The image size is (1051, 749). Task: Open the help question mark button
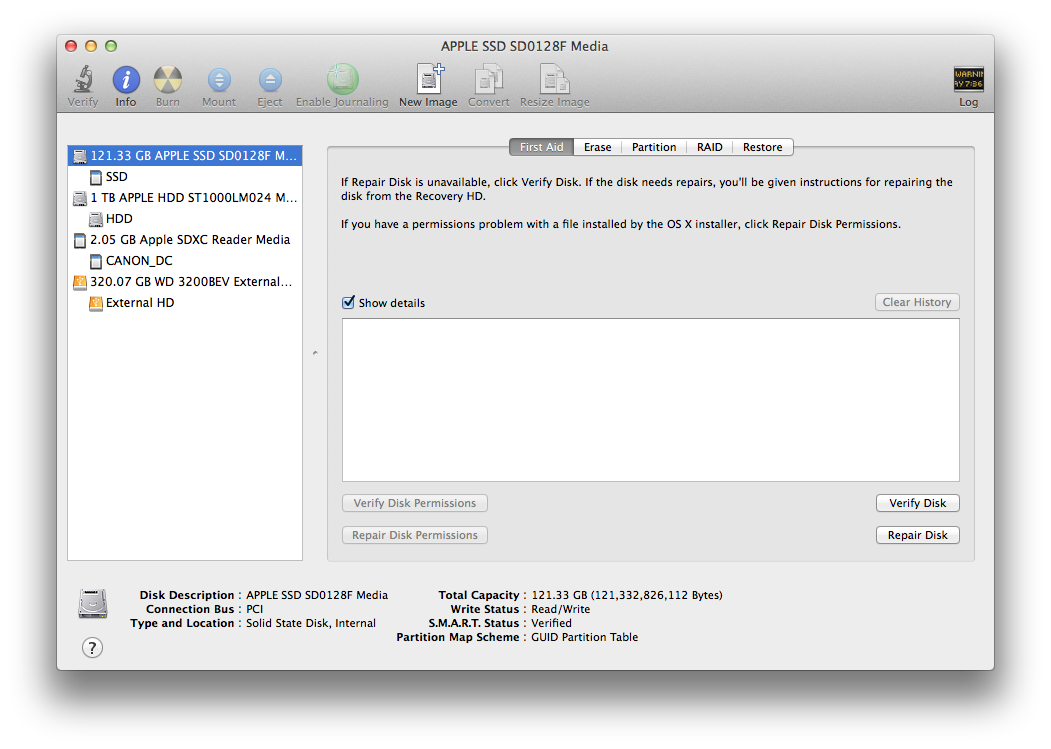[92, 648]
